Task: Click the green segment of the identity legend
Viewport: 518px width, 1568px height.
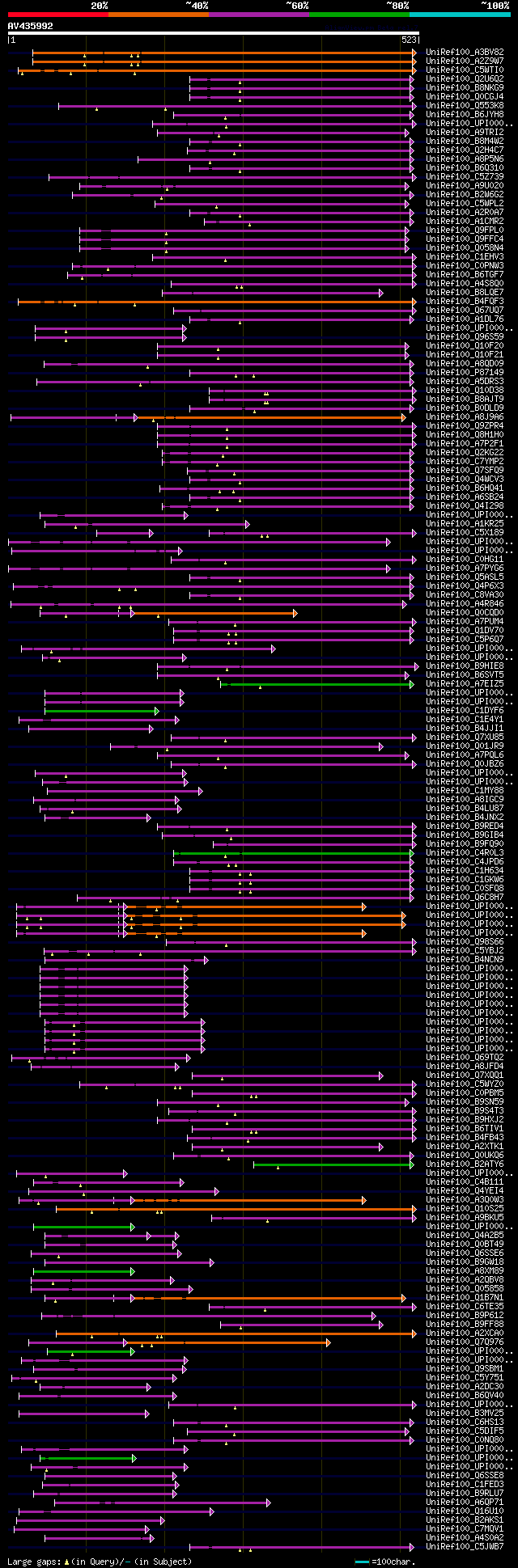Action: pyautogui.click(x=359, y=14)
